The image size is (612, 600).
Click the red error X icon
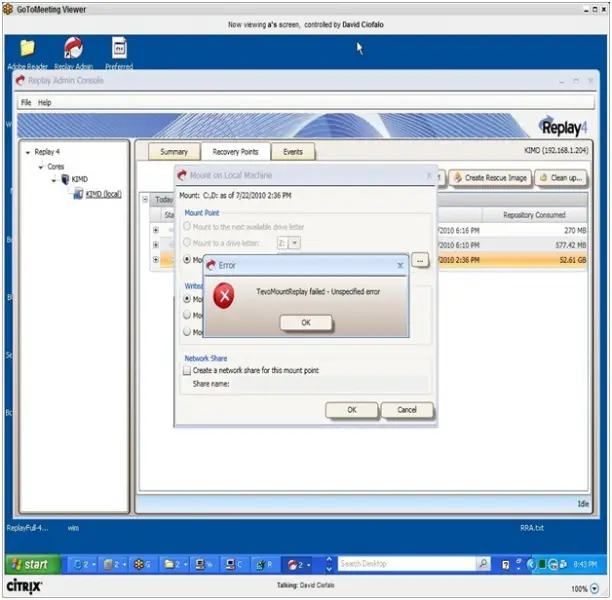click(224, 296)
